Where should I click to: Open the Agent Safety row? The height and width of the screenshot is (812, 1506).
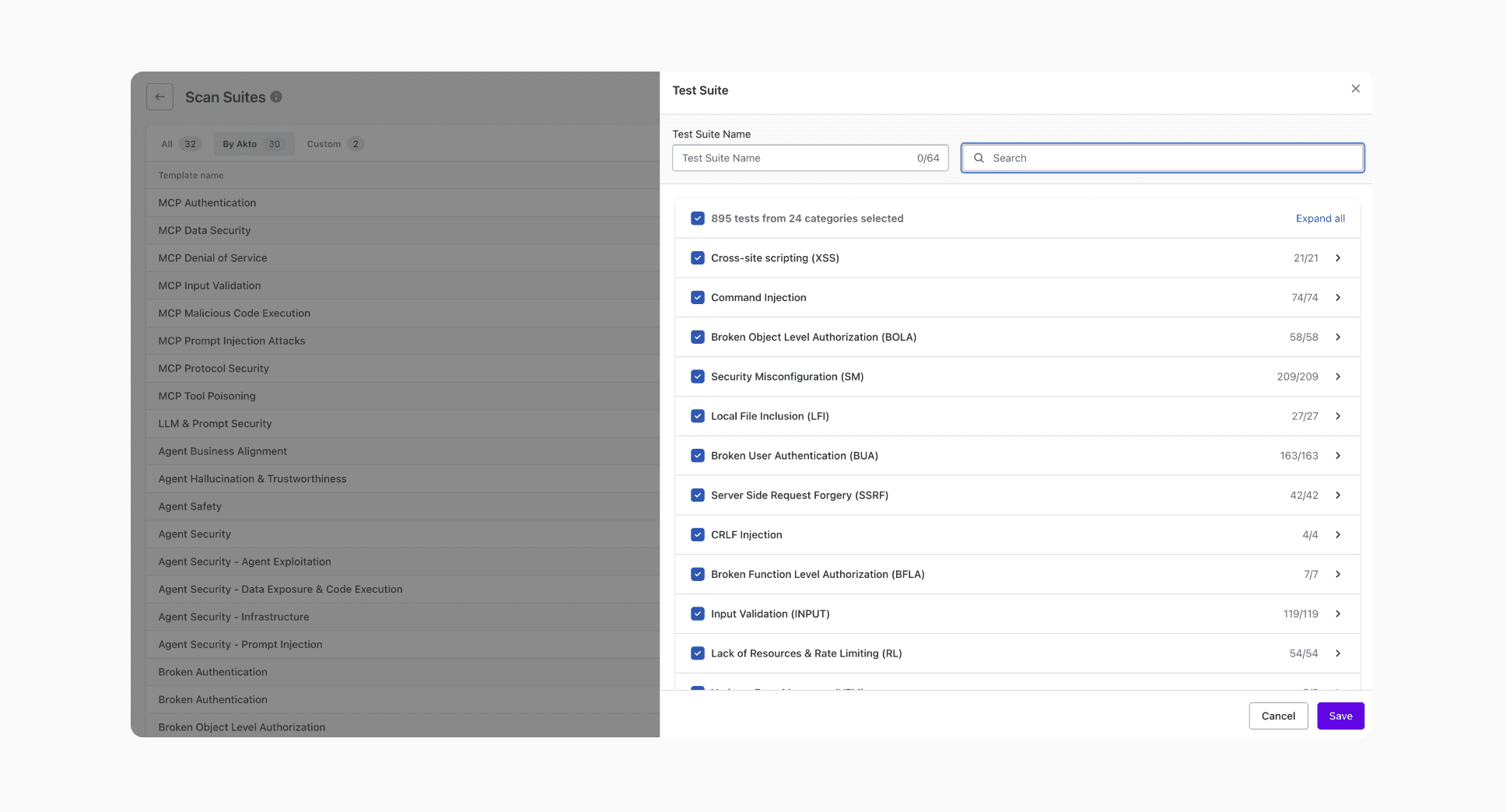click(x=403, y=506)
